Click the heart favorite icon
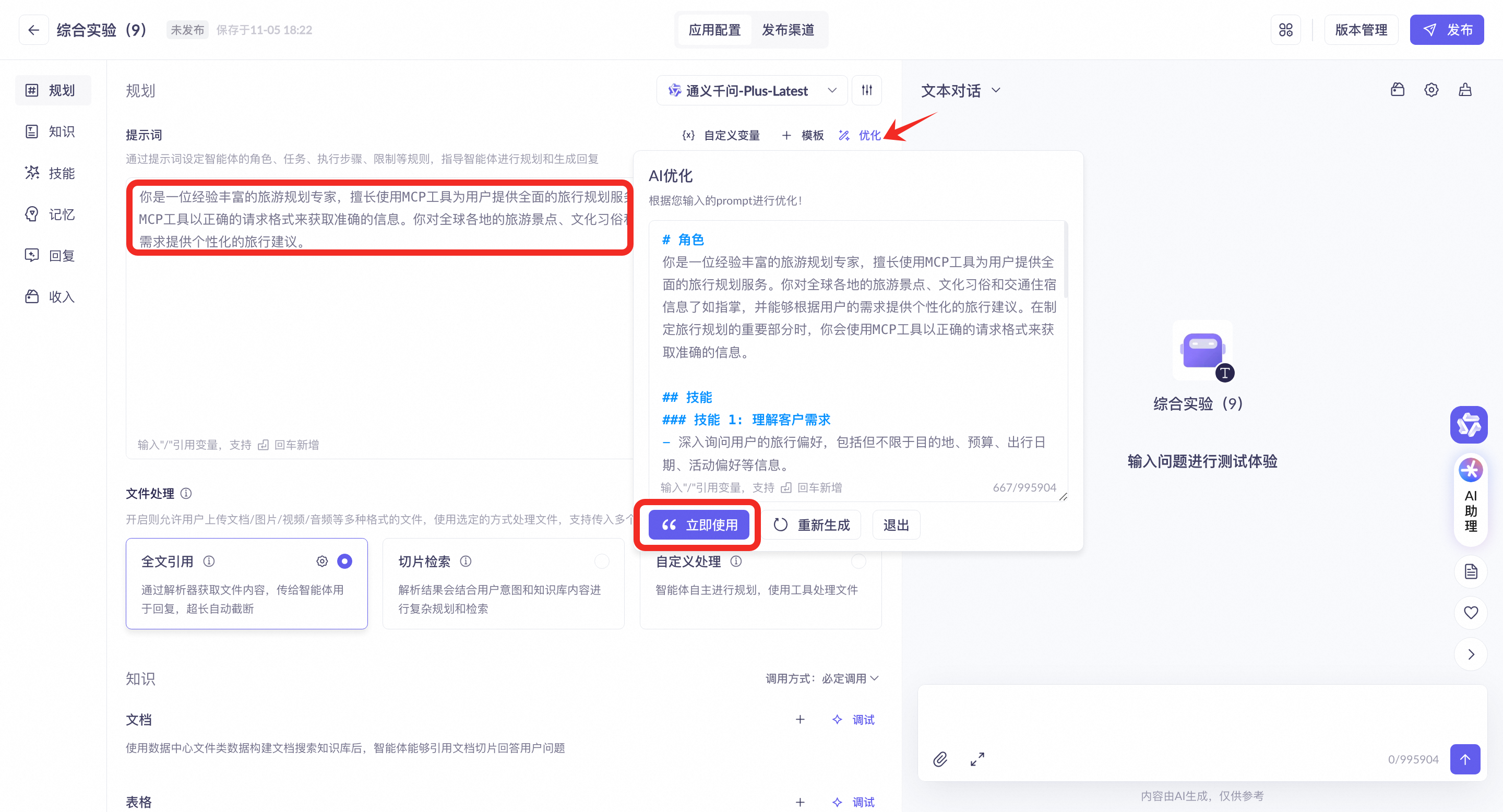Screen dimensions: 1503x812 pos(1470,613)
